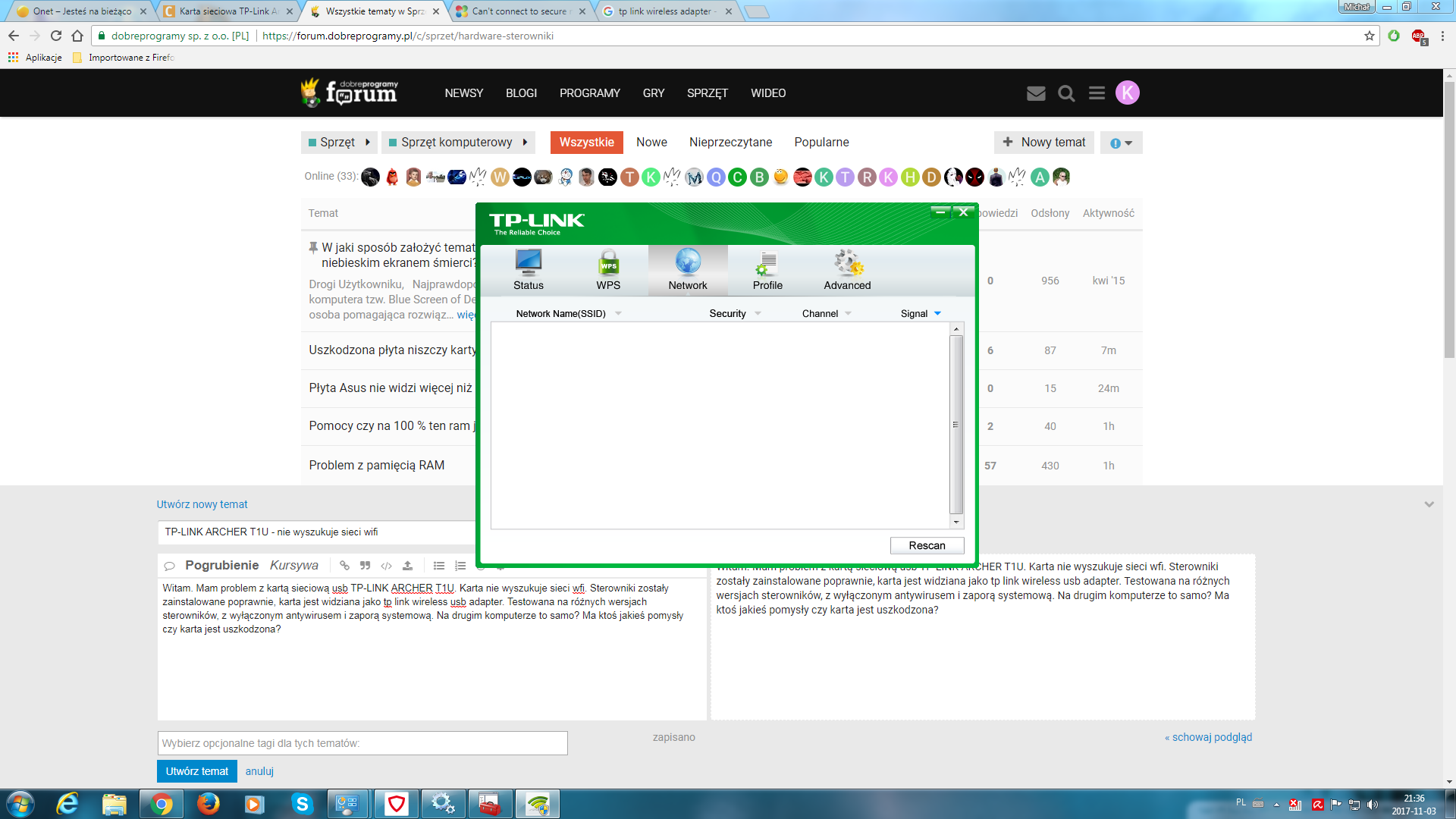Viewport: 1456px width, 819px height.
Task: Sort by Signal column arrow
Action: [x=937, y=313]
